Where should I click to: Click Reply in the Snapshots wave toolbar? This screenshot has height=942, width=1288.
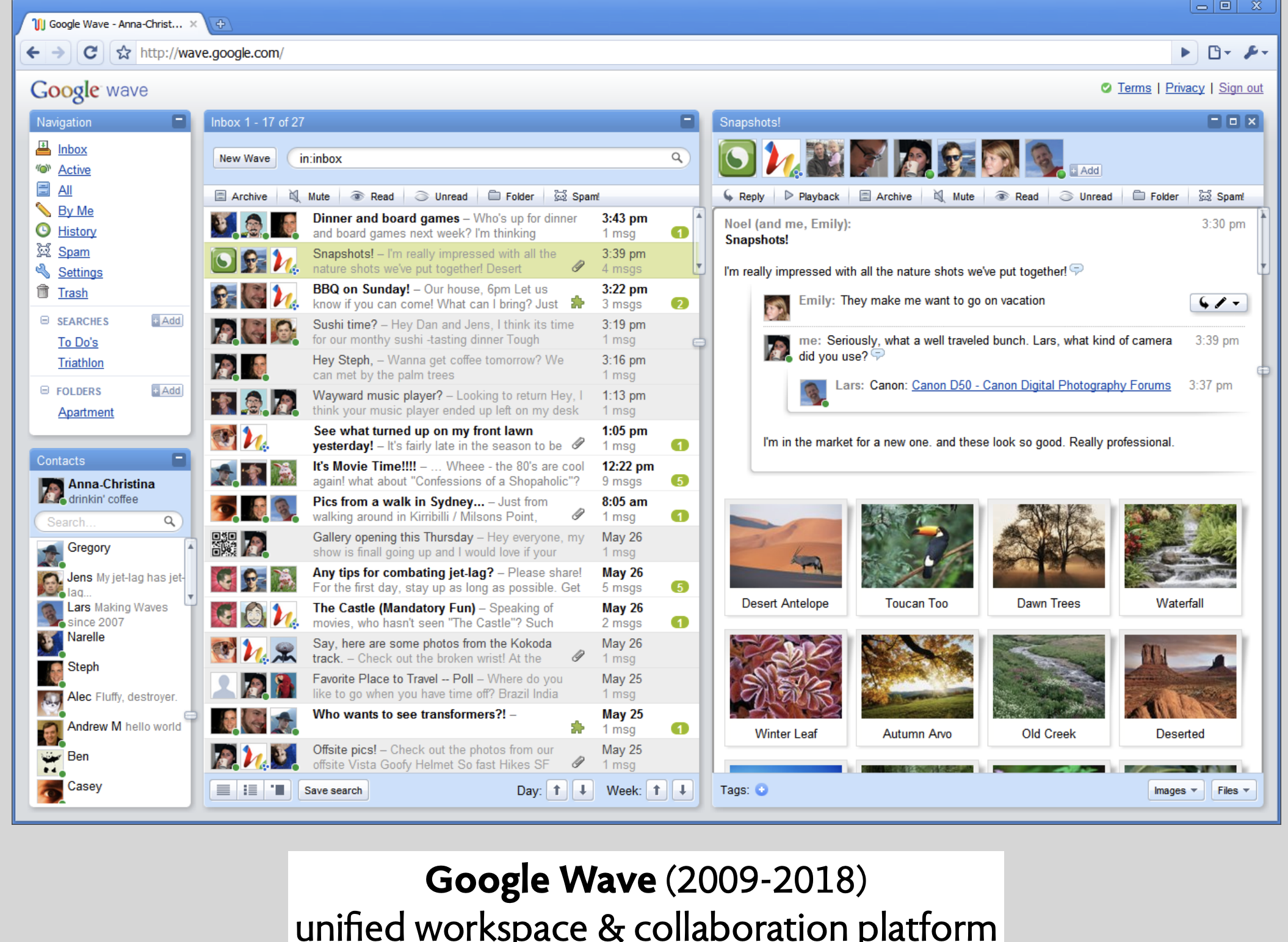[743, 196]
